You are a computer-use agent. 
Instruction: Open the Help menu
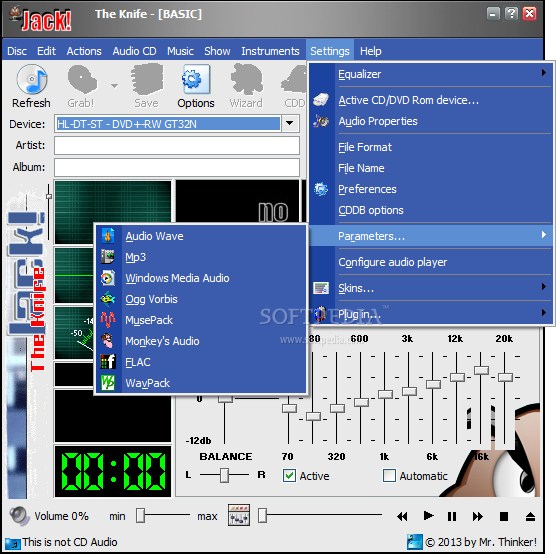(371, 51)
